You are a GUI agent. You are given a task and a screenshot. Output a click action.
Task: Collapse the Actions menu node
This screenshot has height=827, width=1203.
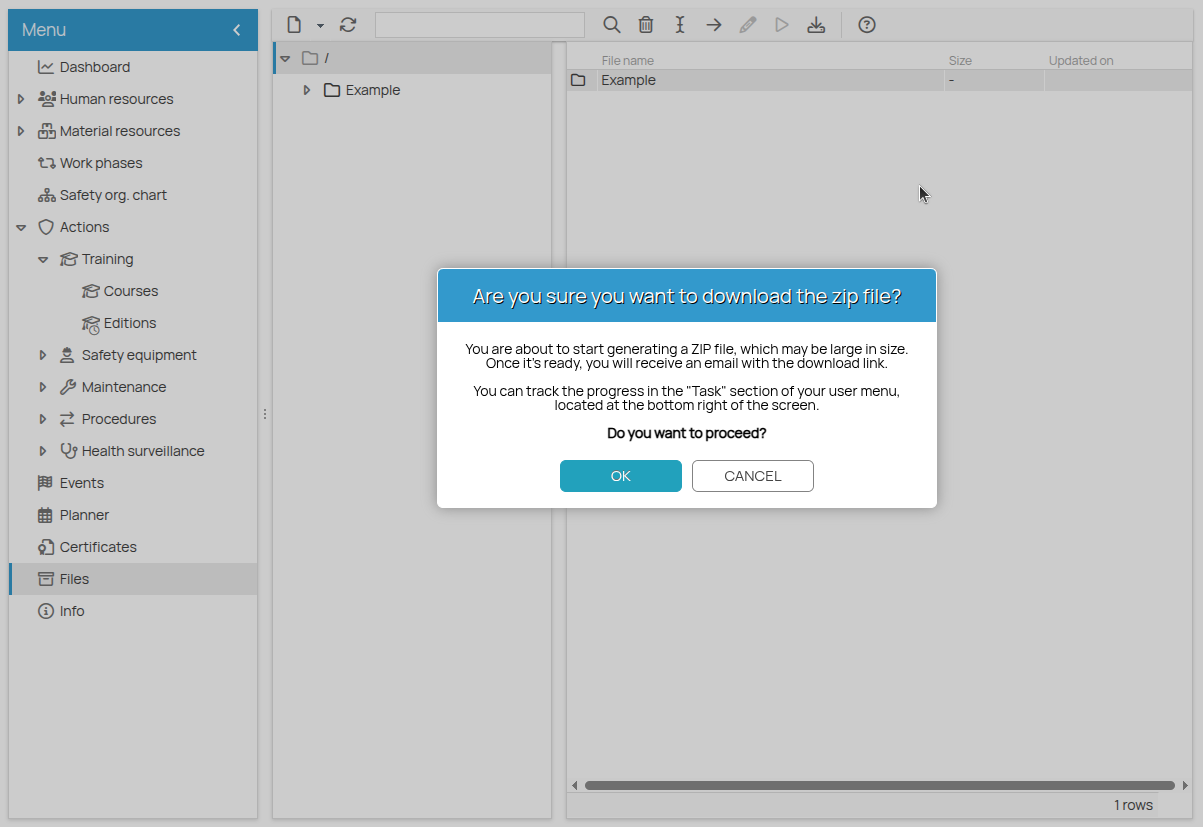pyautogui.click(x=21, y=227)
